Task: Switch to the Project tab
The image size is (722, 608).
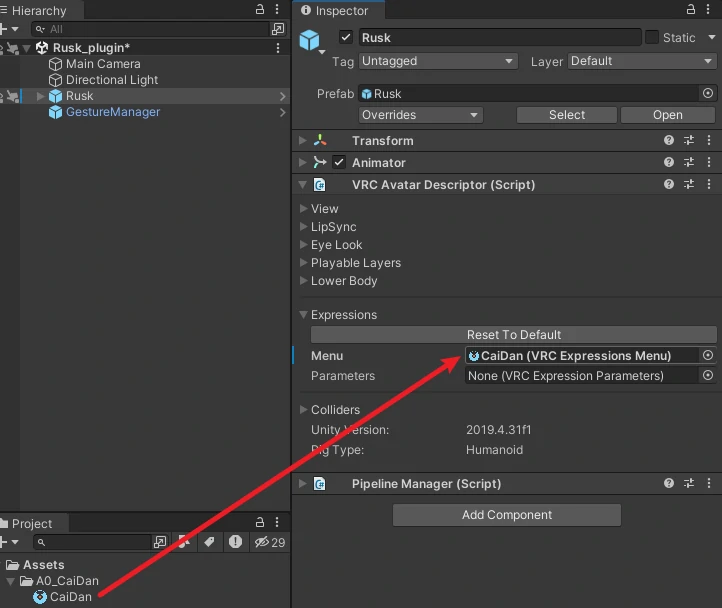Action: pyautogui.click(x=32, y=523)
